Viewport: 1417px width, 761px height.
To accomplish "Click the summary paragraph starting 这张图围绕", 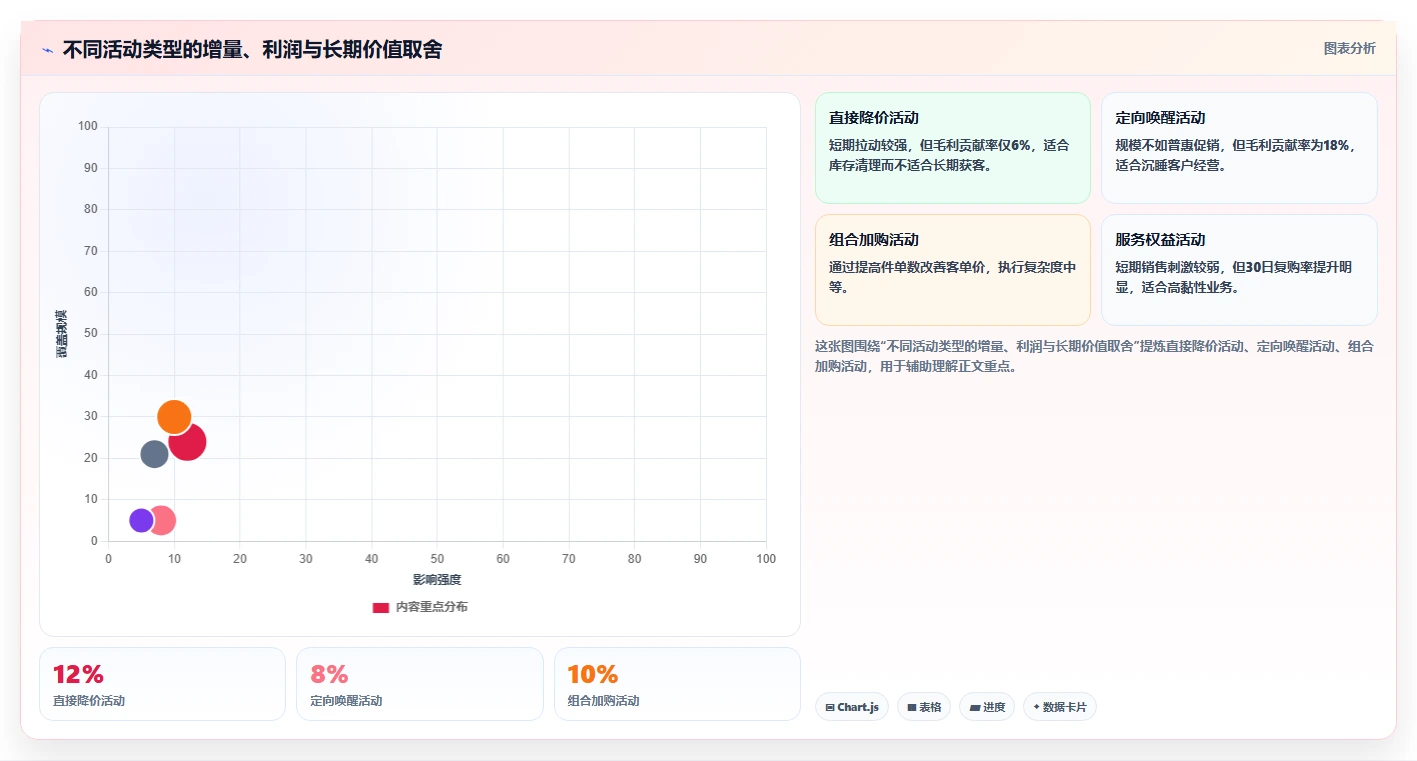I will click(x=1095, y=356).
